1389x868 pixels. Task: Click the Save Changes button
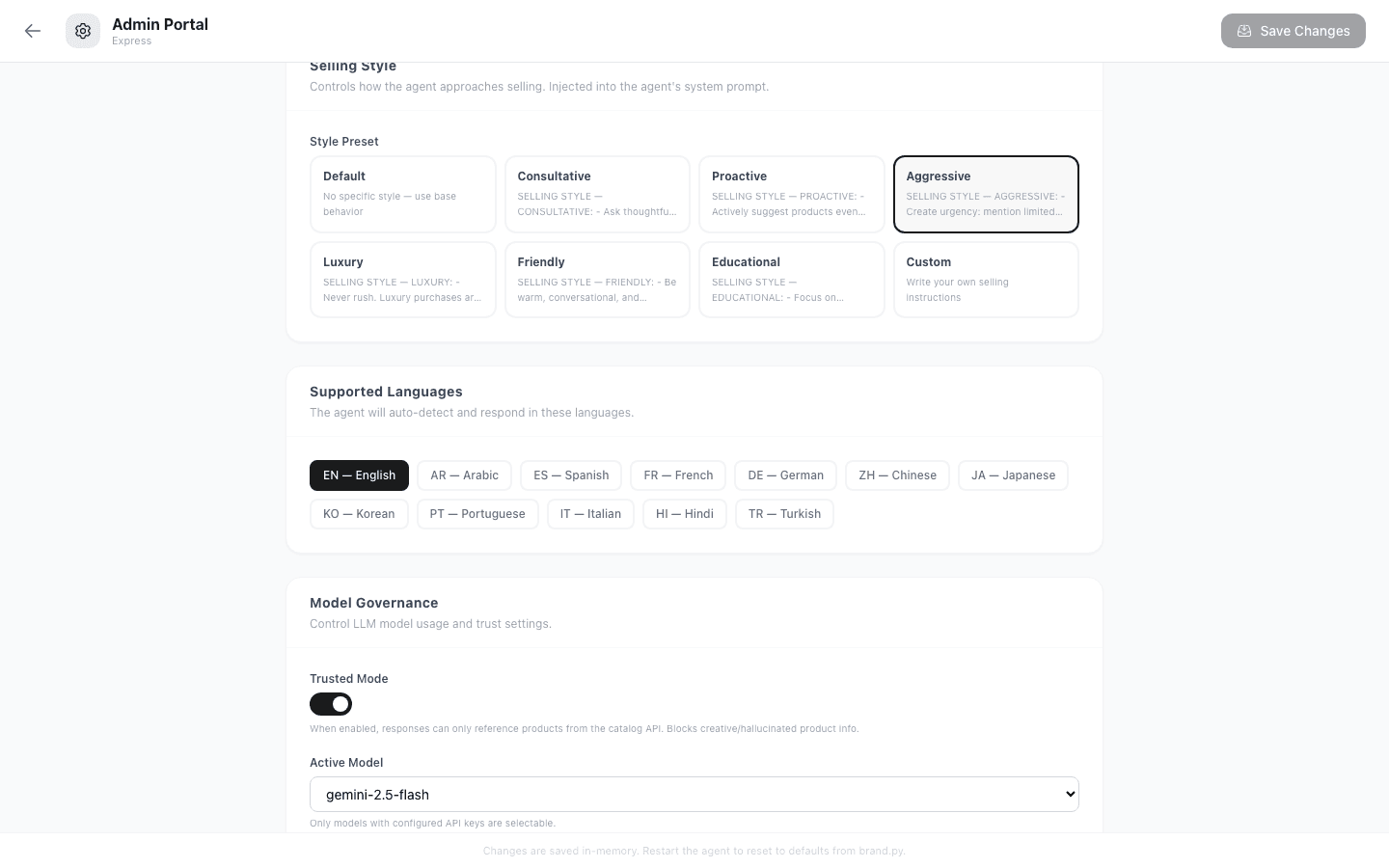(1294, 31)
